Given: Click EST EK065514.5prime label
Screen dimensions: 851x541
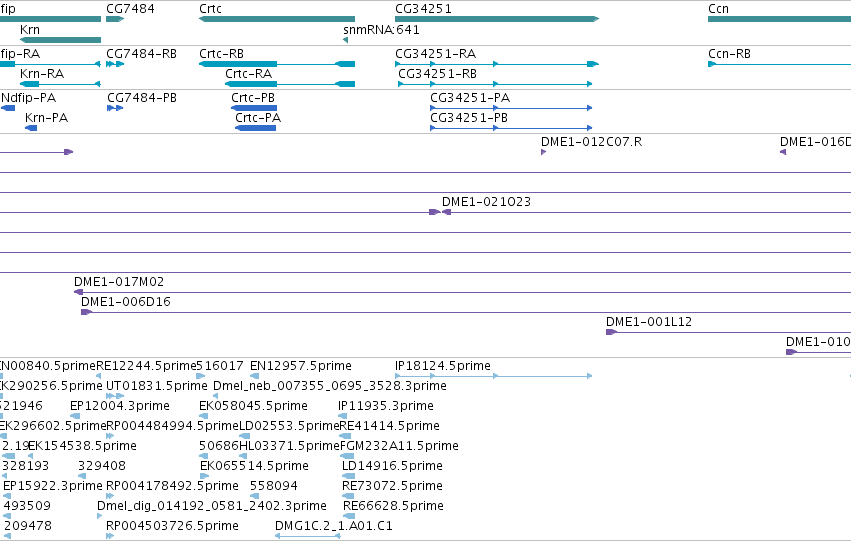Looking at the screenshot, I should [255, 466].
